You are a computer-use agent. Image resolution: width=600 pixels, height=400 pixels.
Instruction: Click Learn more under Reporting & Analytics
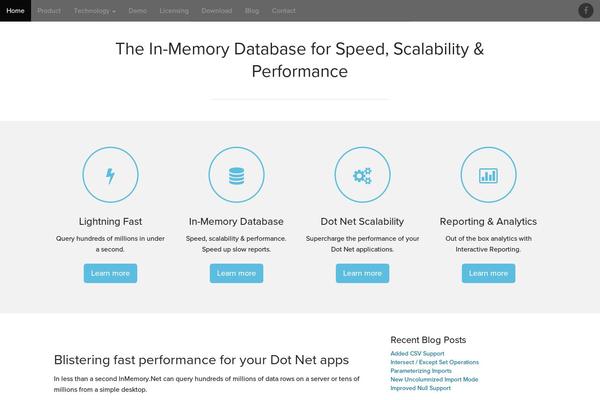point(488,273)
